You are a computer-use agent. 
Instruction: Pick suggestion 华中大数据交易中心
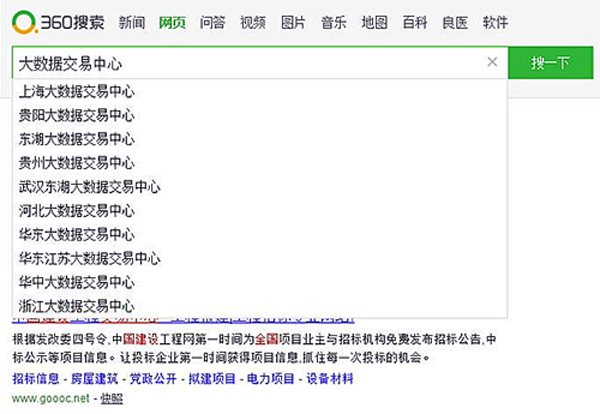coord(260,282)
